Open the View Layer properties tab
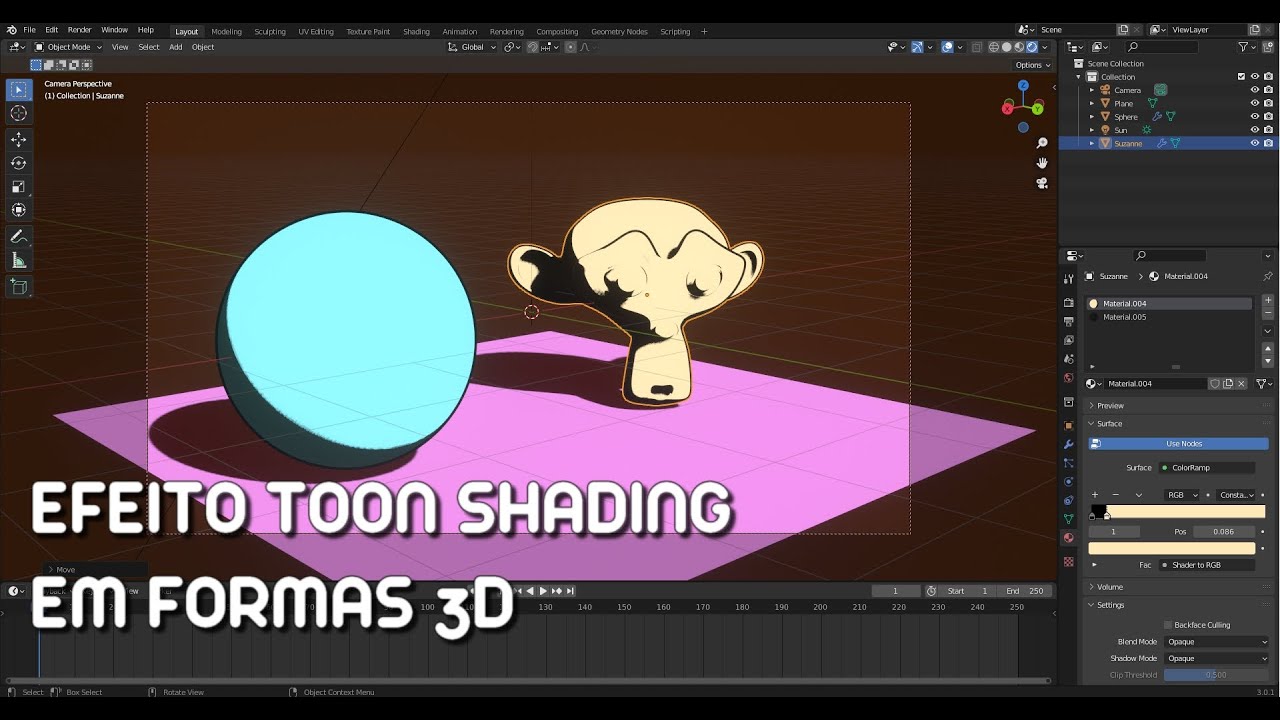 (1068, 340)
